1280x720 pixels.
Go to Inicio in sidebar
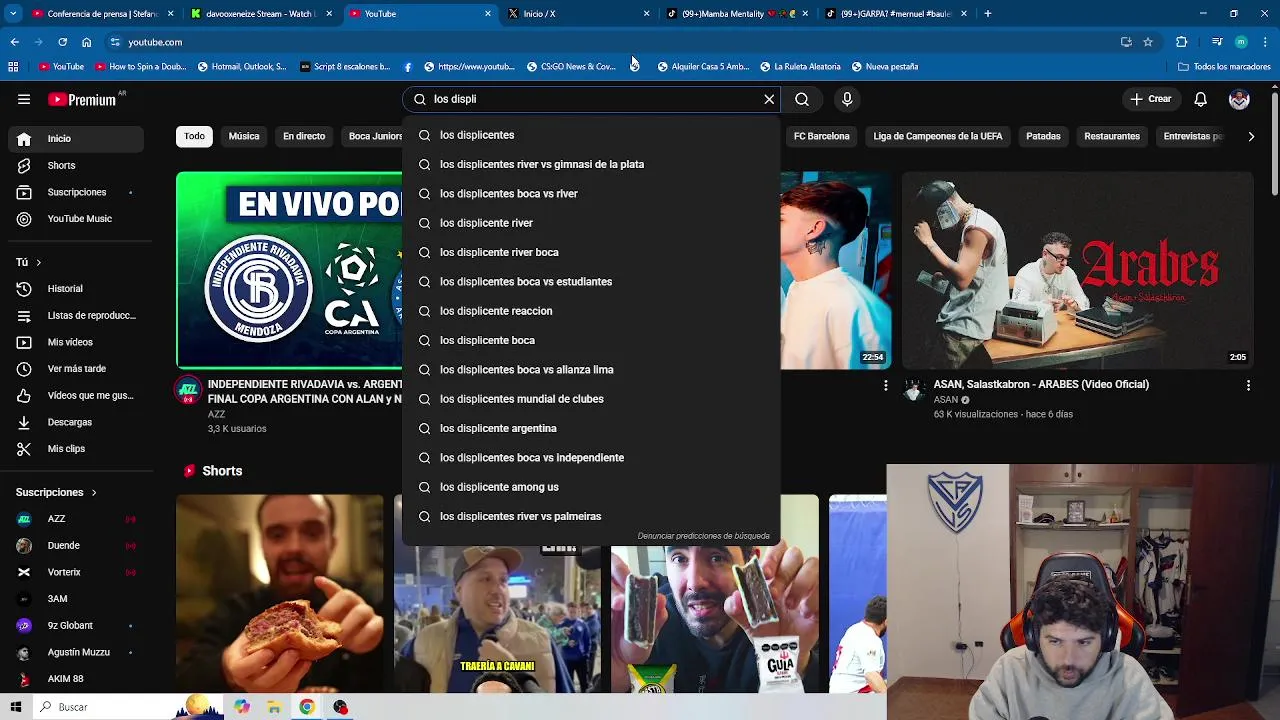[x=77, y=139]
